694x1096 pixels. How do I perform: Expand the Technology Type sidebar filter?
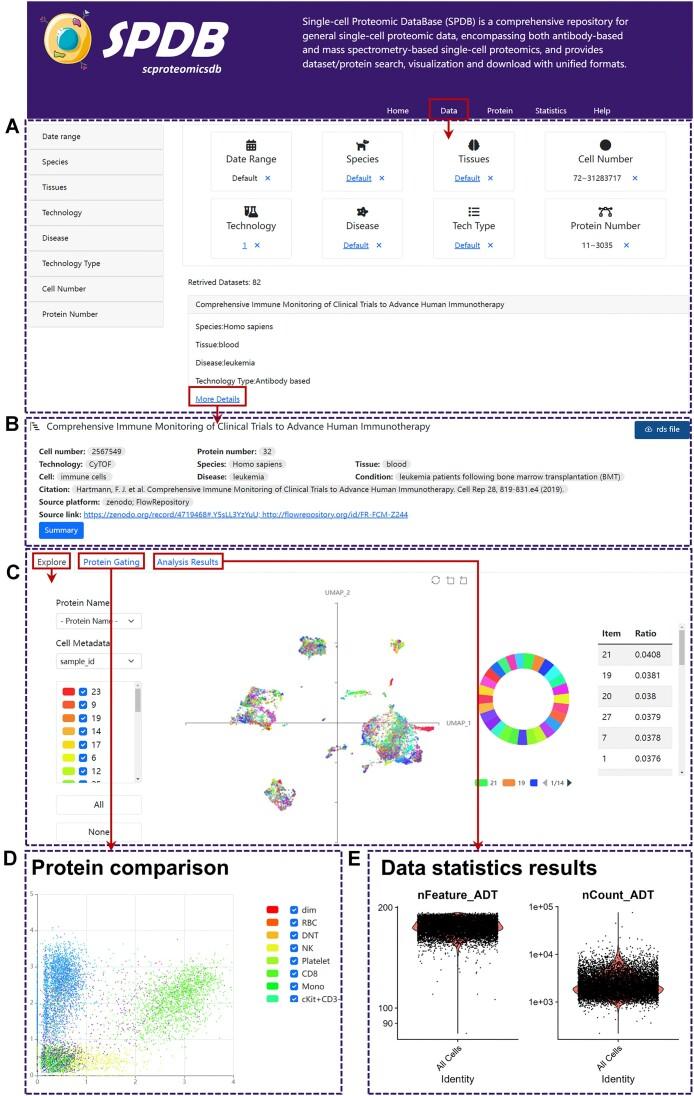click(x=96, y=264)
